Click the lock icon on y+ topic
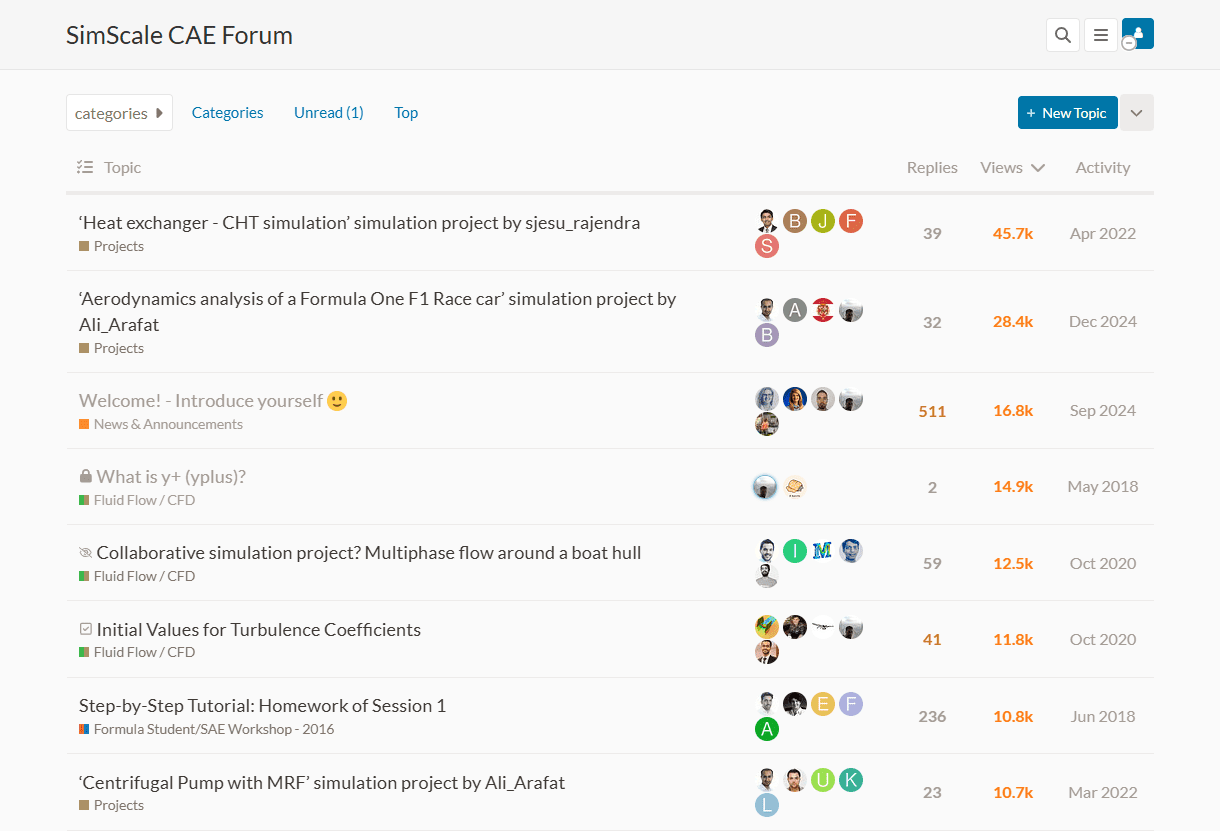The image size is (1220, 831). click(x=85, y=477)
